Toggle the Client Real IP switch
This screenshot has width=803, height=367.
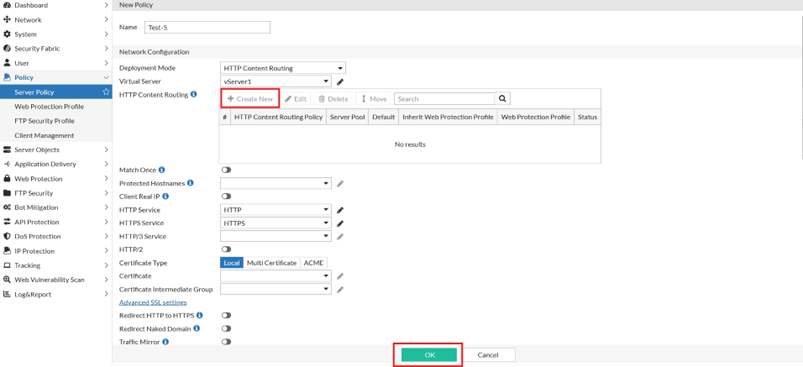(226, 196)
